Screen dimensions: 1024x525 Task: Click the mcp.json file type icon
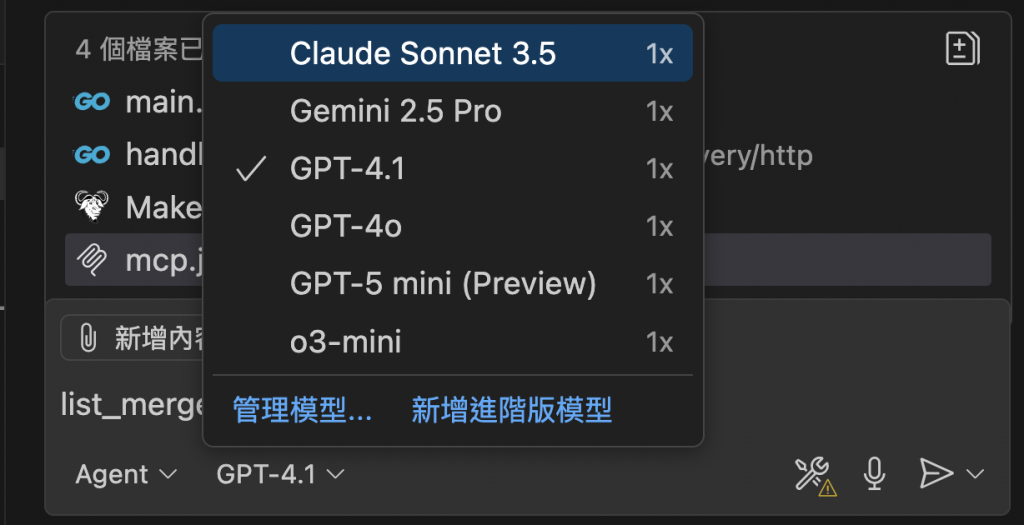[92, 260]
